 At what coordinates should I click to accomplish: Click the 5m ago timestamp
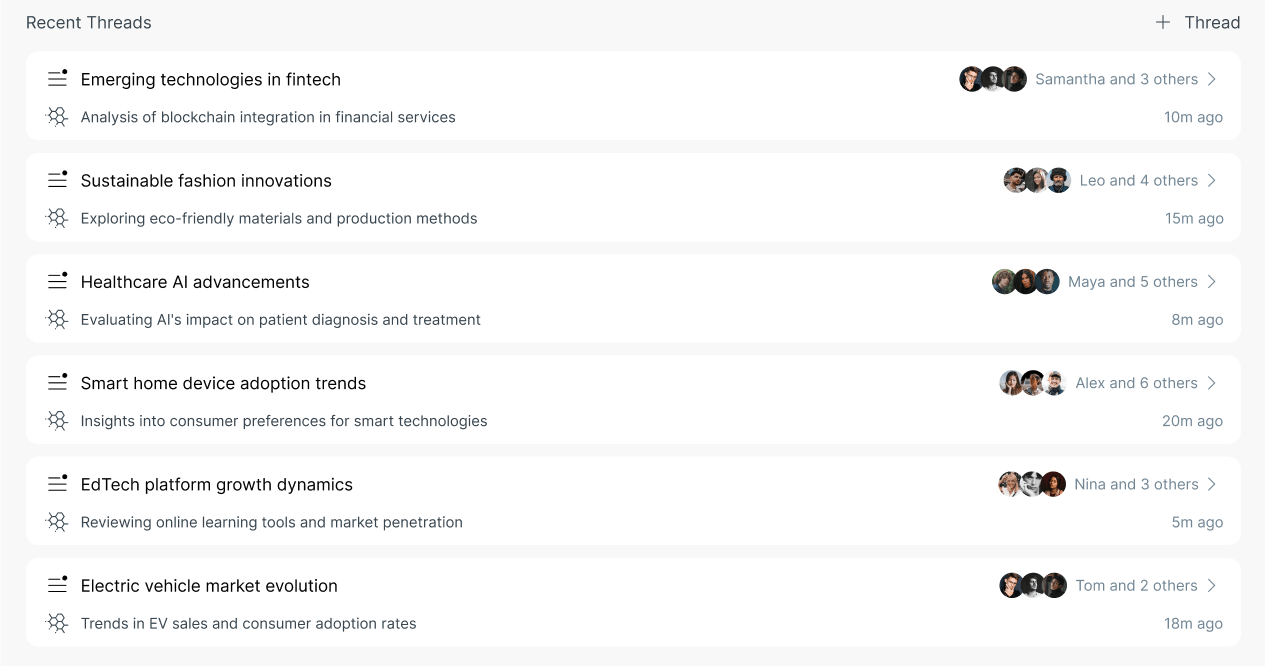pos(1197,522)
